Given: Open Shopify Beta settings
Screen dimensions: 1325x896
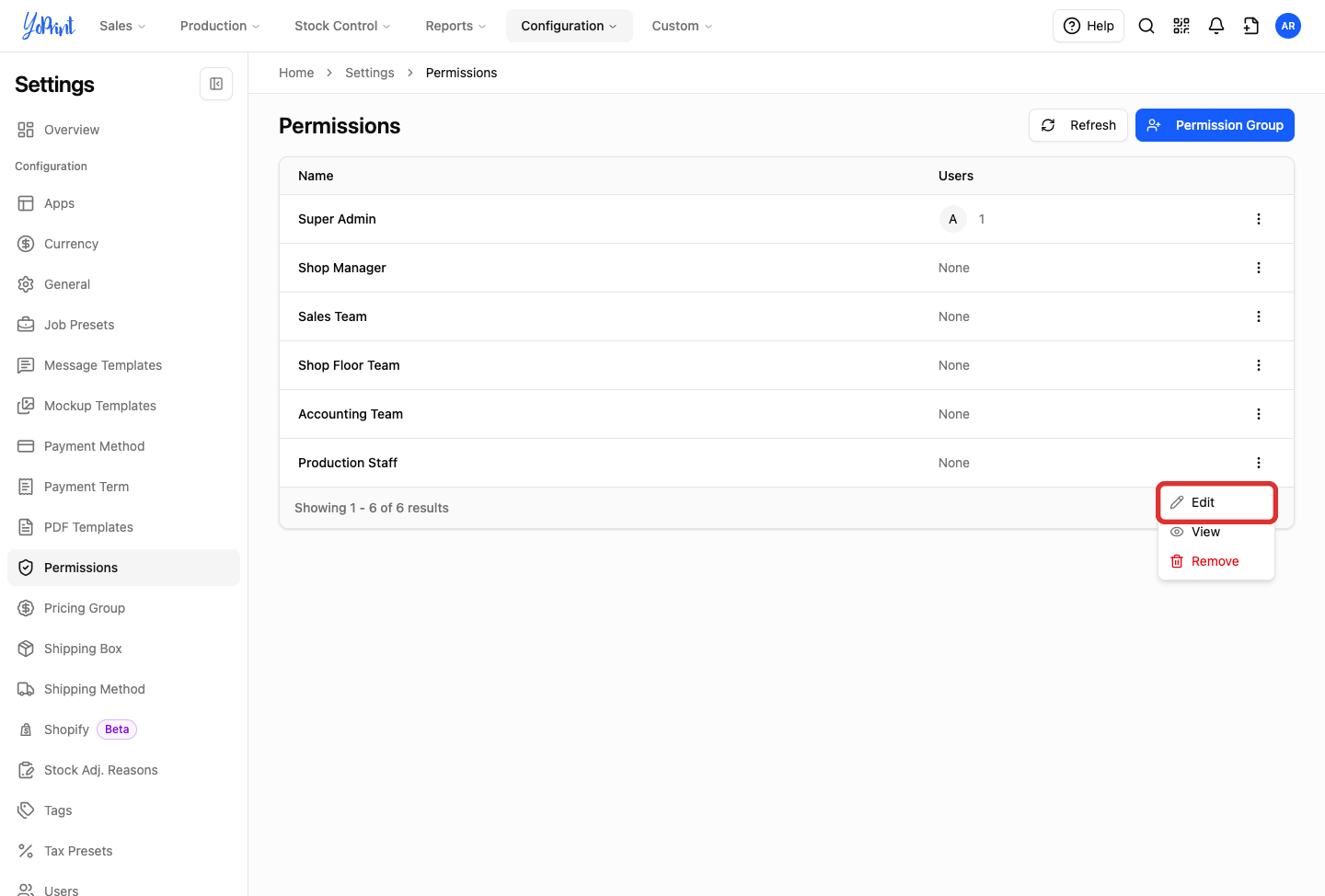Looking at the screenshot, I should tap(123, 729).
